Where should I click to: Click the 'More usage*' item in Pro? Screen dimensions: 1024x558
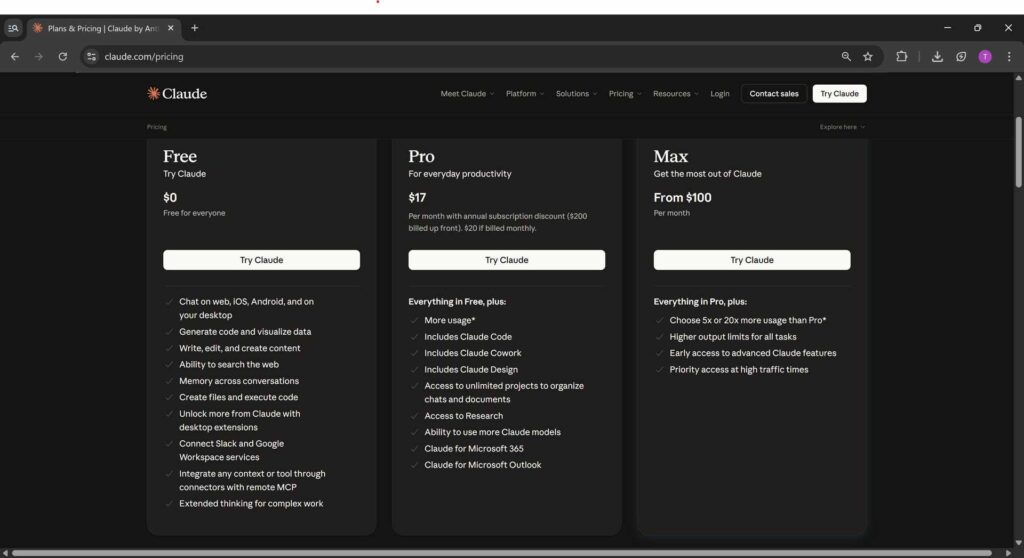(x=449, y=320)
